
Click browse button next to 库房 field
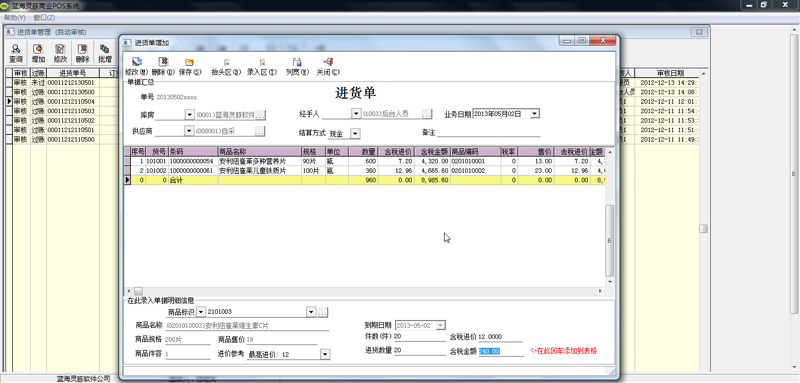coord(260,114)
